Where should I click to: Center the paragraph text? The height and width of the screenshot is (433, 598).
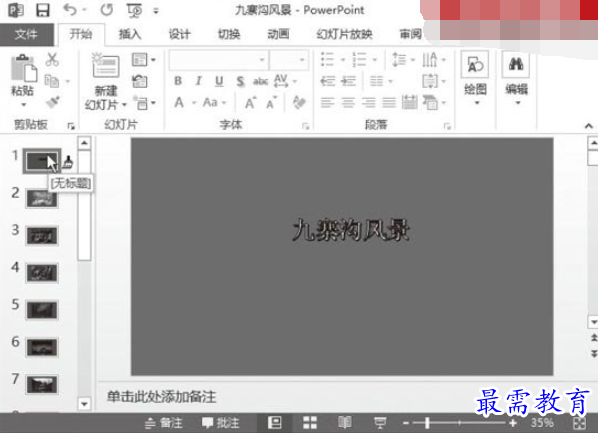(348, 103)
